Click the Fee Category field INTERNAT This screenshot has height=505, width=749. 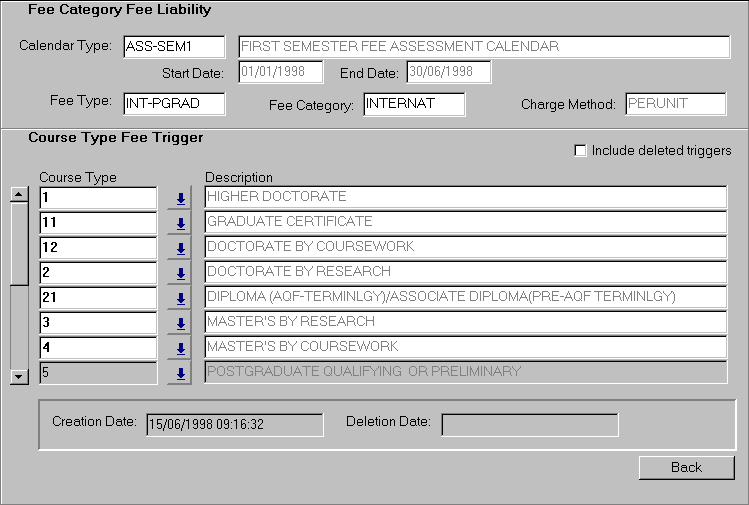click(414, 103)
